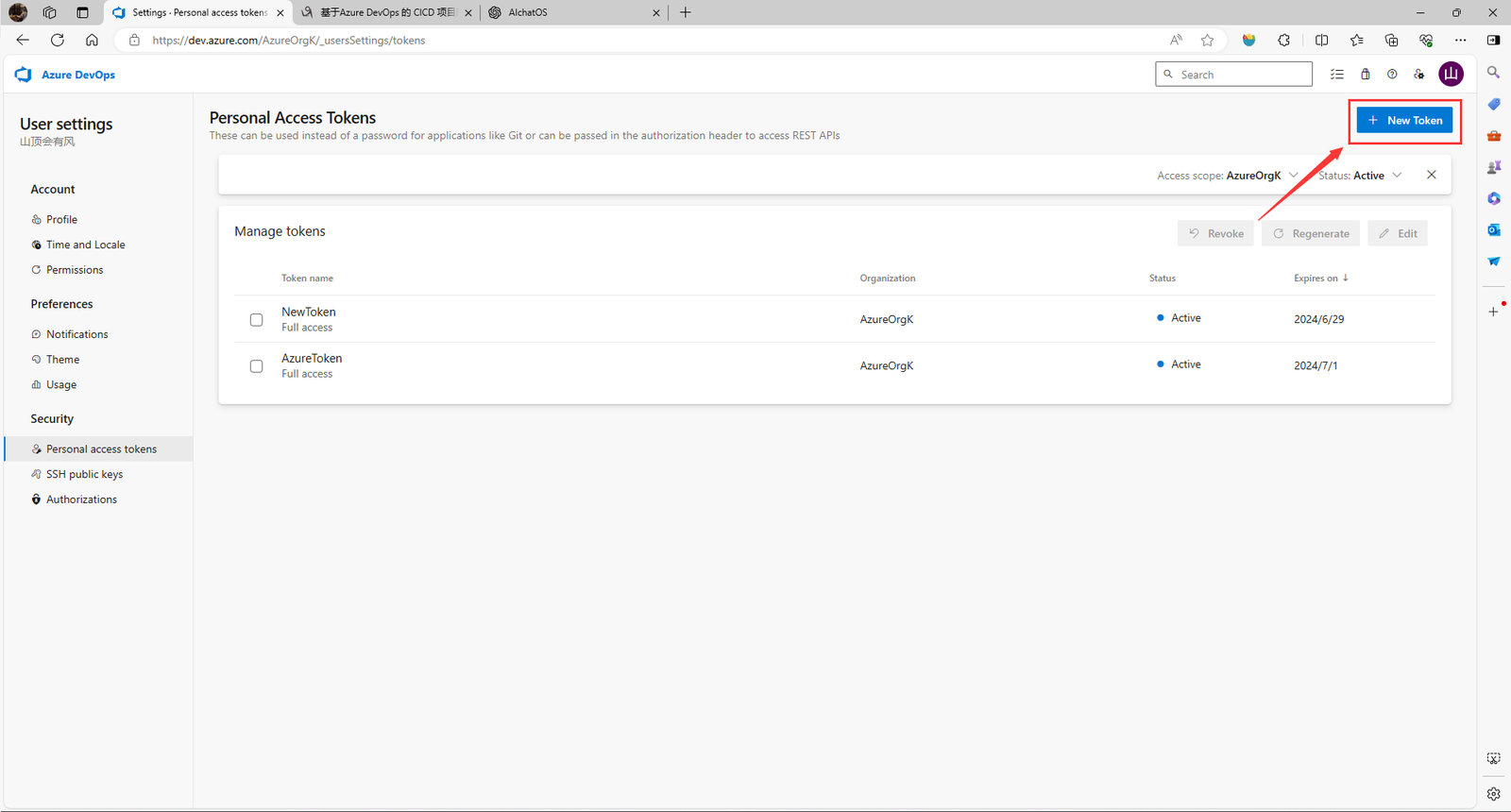Open Theme preferences
Image resolution: width=1511 pixels, height=812 pixels.
62,360
